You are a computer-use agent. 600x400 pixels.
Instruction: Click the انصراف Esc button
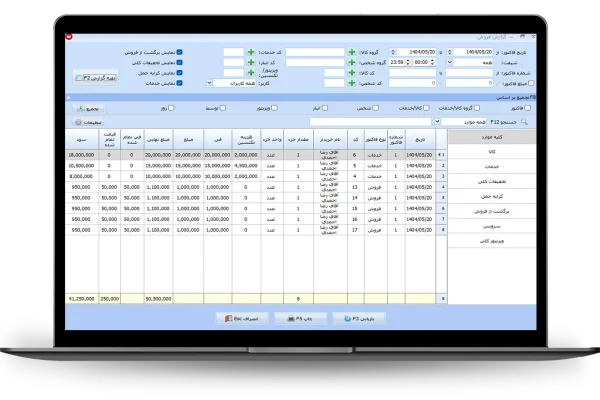point(242,318)
